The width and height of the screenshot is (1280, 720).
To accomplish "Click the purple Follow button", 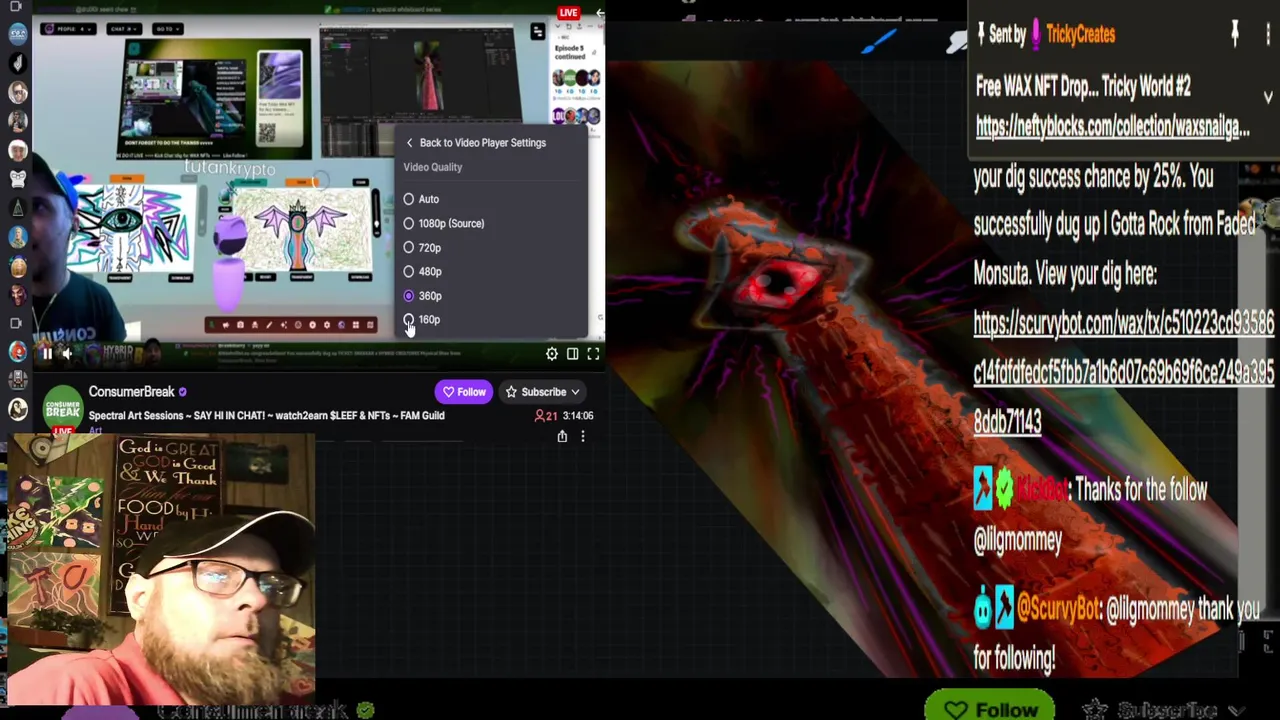I will (x=463, y=392).
